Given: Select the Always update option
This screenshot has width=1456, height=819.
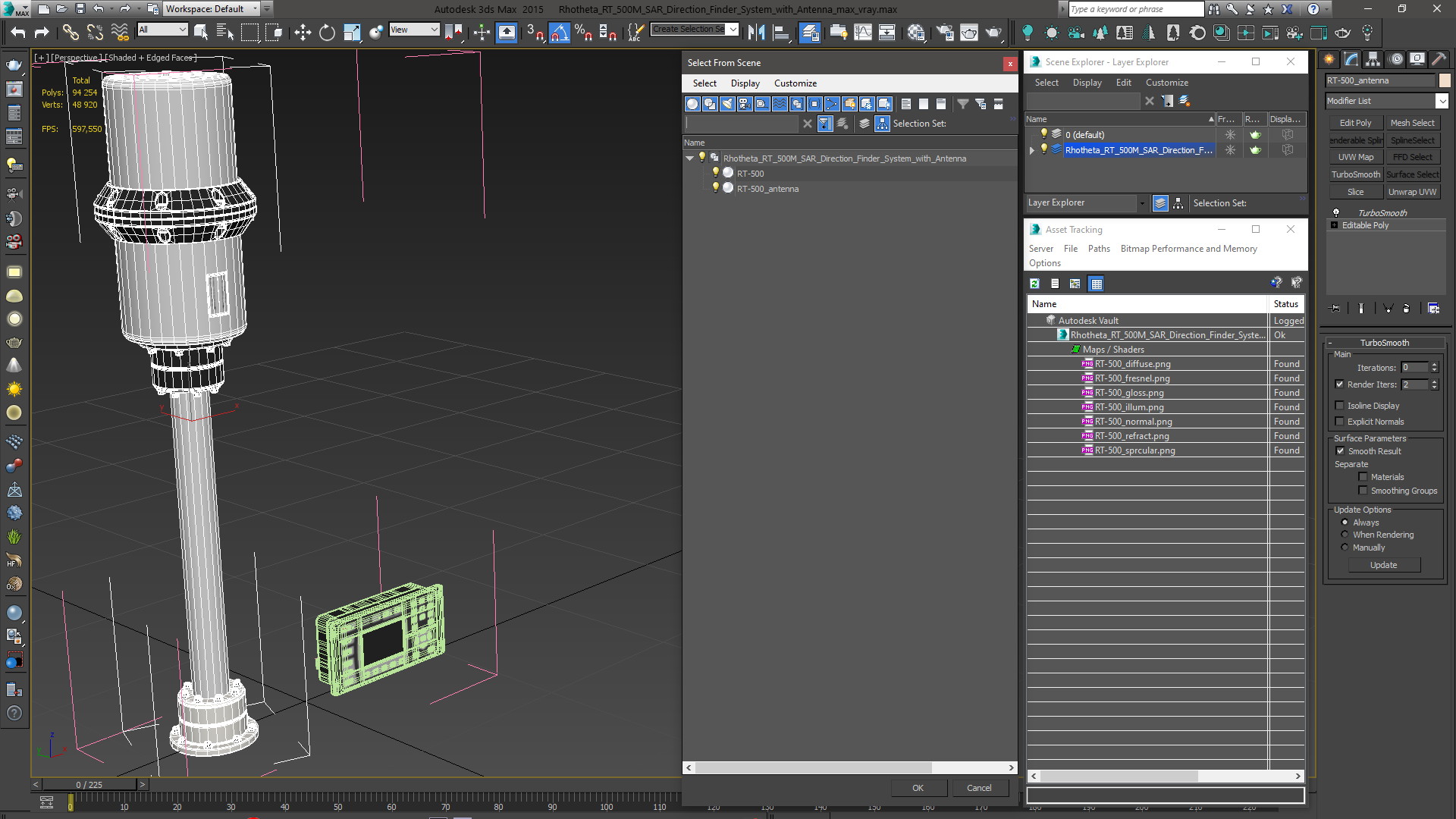Looking at the screenshot, I should point(1345,522).
